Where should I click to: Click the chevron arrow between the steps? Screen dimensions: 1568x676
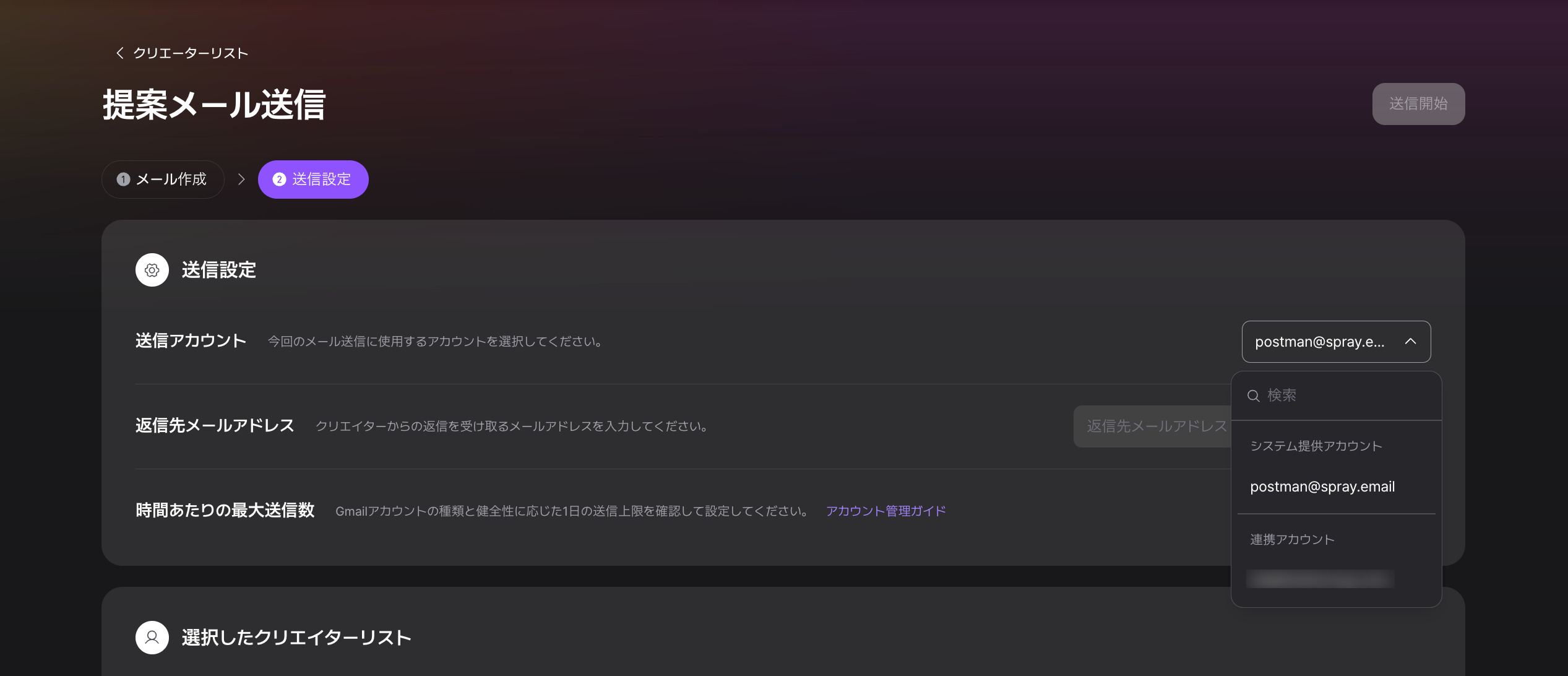[x=241, y=180]
